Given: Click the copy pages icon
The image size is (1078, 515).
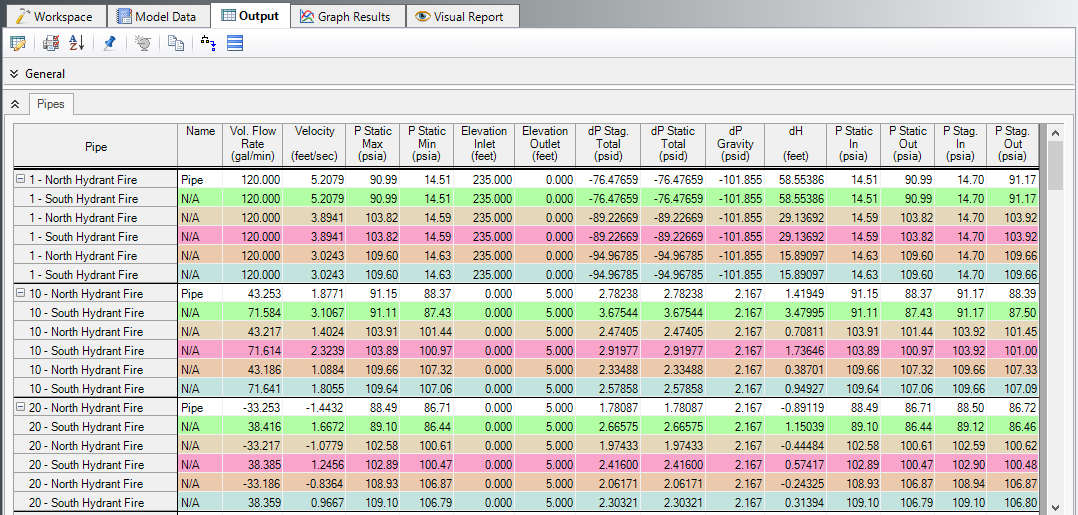Looking at the screenshot, I should (176, 43).
